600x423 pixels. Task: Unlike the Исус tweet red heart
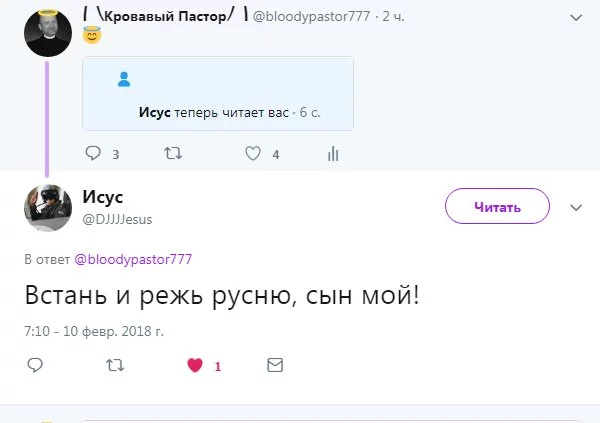(x=196, y=366)
